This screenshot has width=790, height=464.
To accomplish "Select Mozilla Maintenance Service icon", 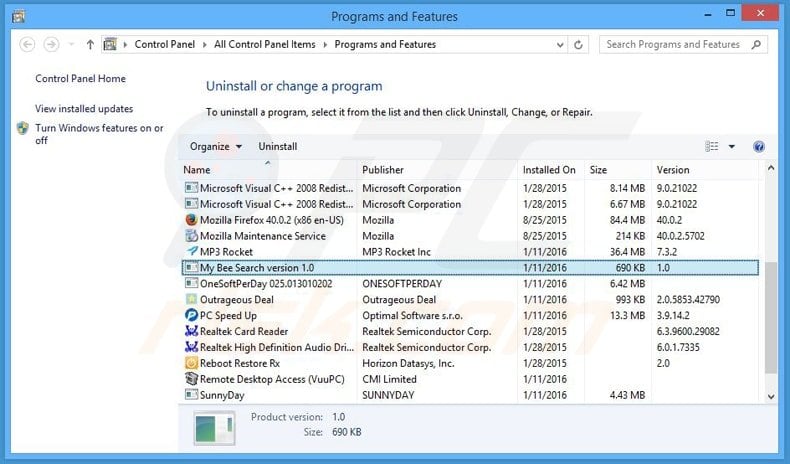I will [x=191, y=236].
